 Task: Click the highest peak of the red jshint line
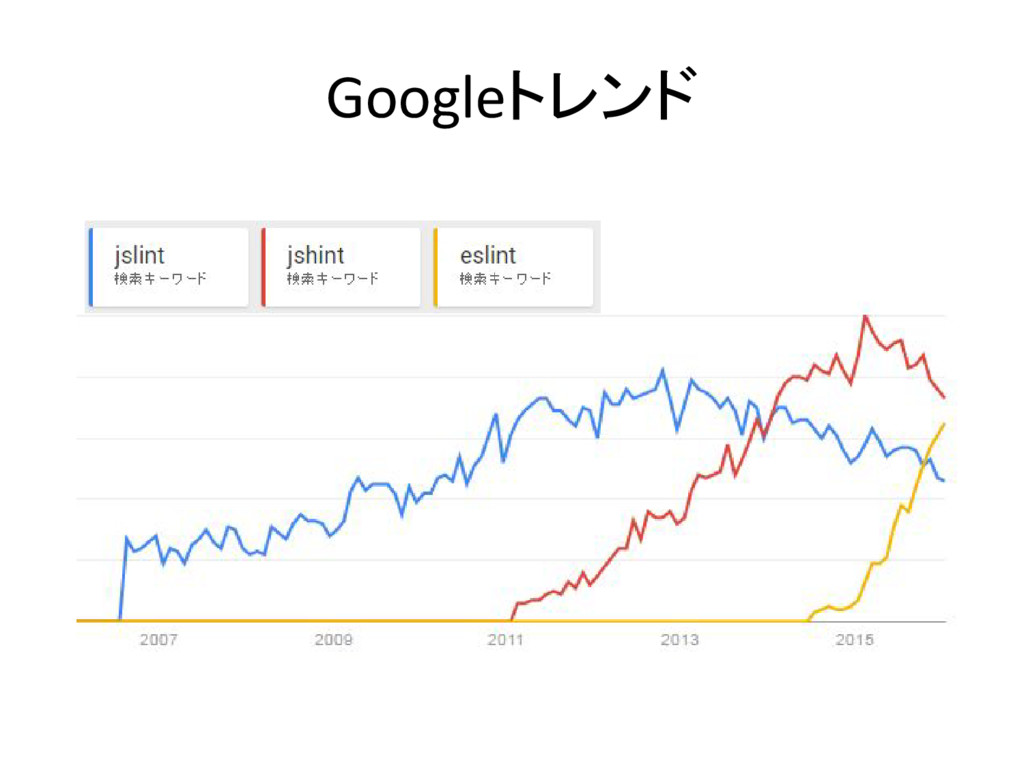(865, 317)
